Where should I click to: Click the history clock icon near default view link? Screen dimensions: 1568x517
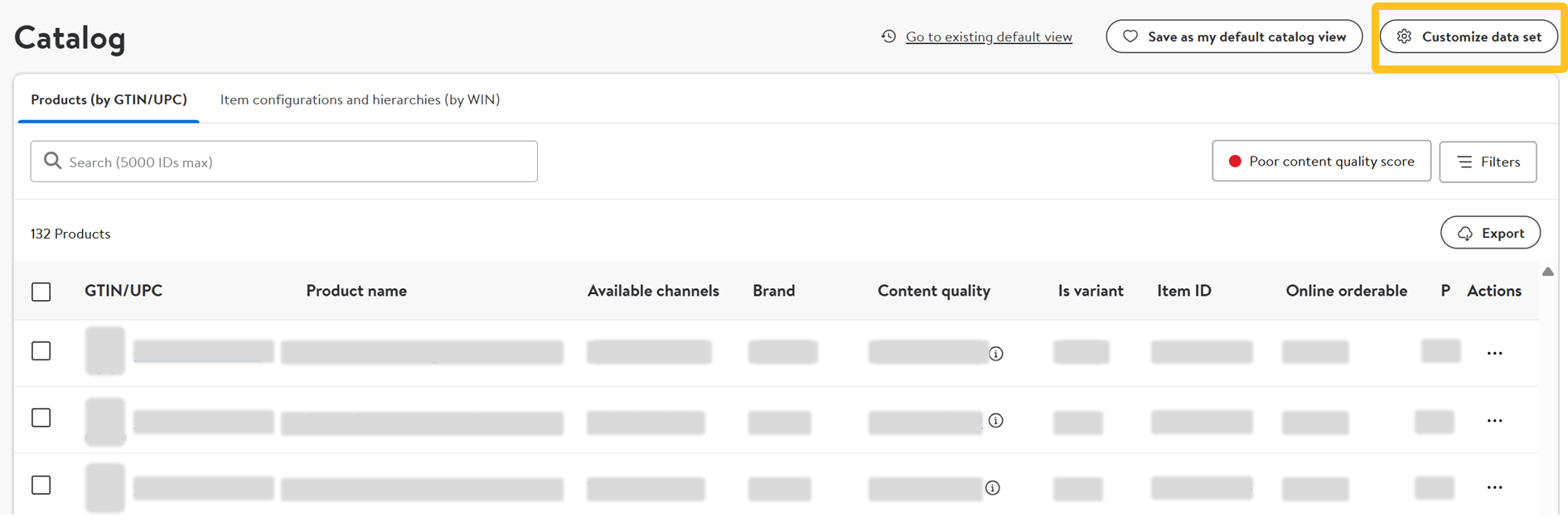888,36
